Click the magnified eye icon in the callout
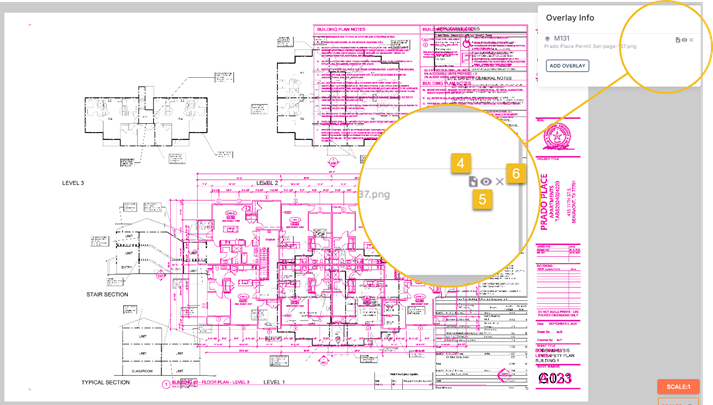This screenshot has width=713, height=405. (485, 182)
